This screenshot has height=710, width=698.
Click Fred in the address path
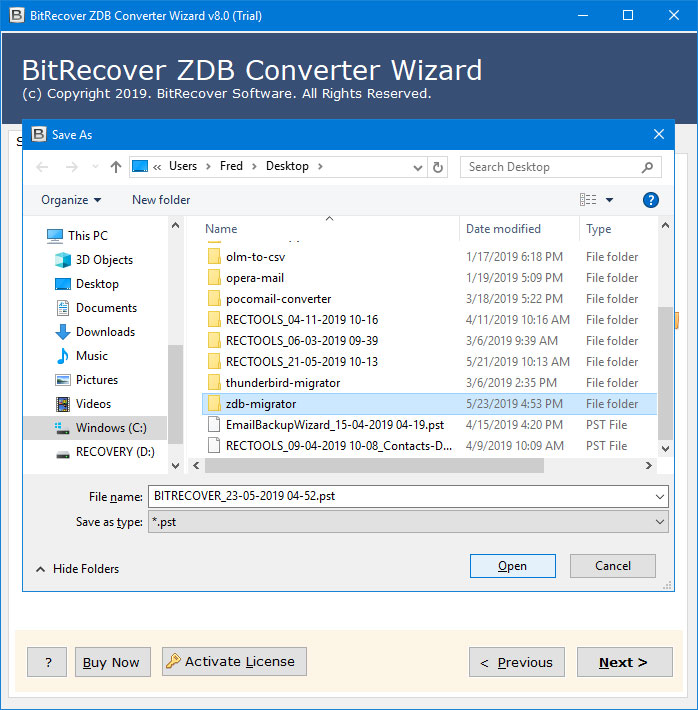(x=231, y=166)
